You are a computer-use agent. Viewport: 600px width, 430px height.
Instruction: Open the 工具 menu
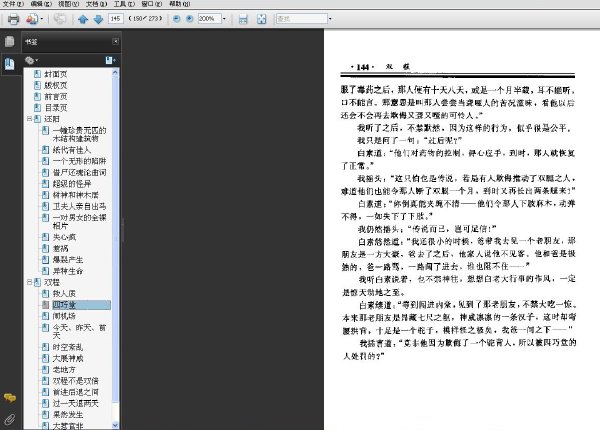coord(124,4)
